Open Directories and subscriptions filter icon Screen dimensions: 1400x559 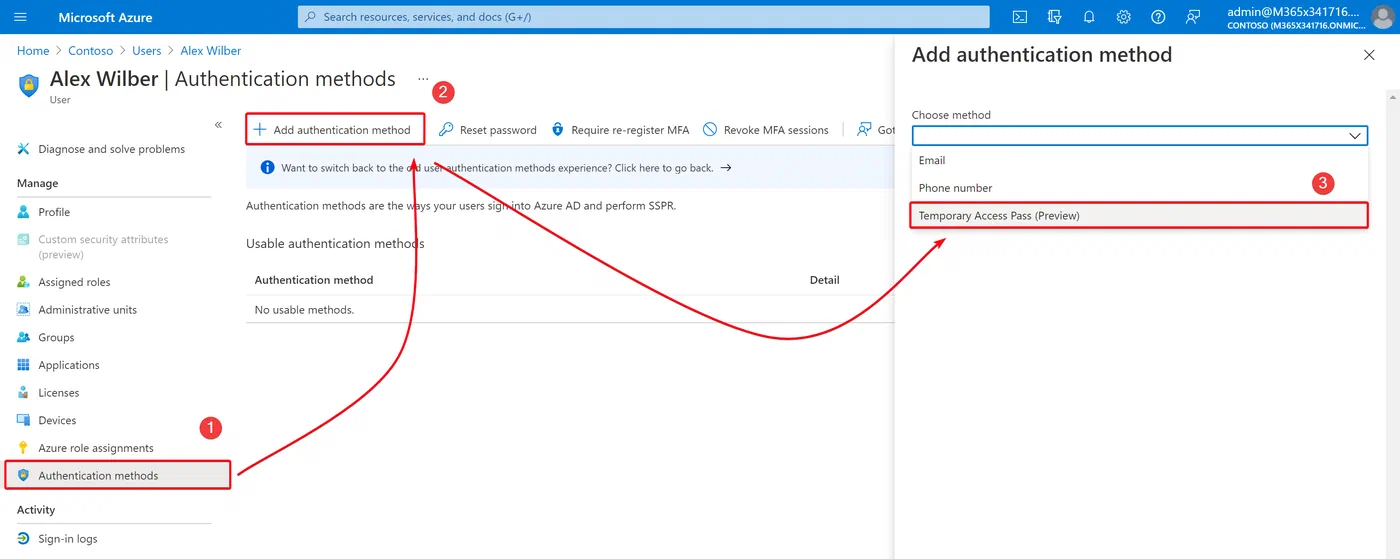tap(1054, 17)
